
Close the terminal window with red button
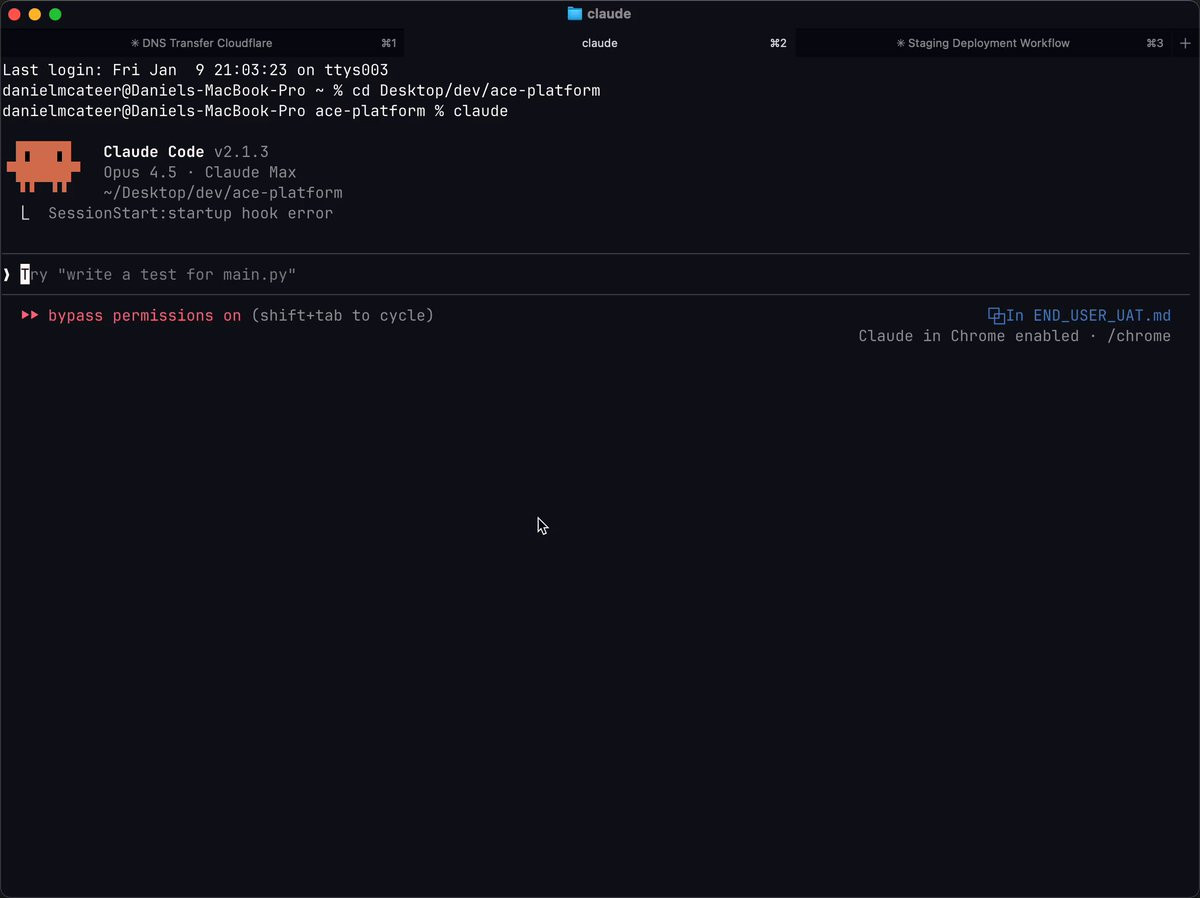(x=14, y=14)
